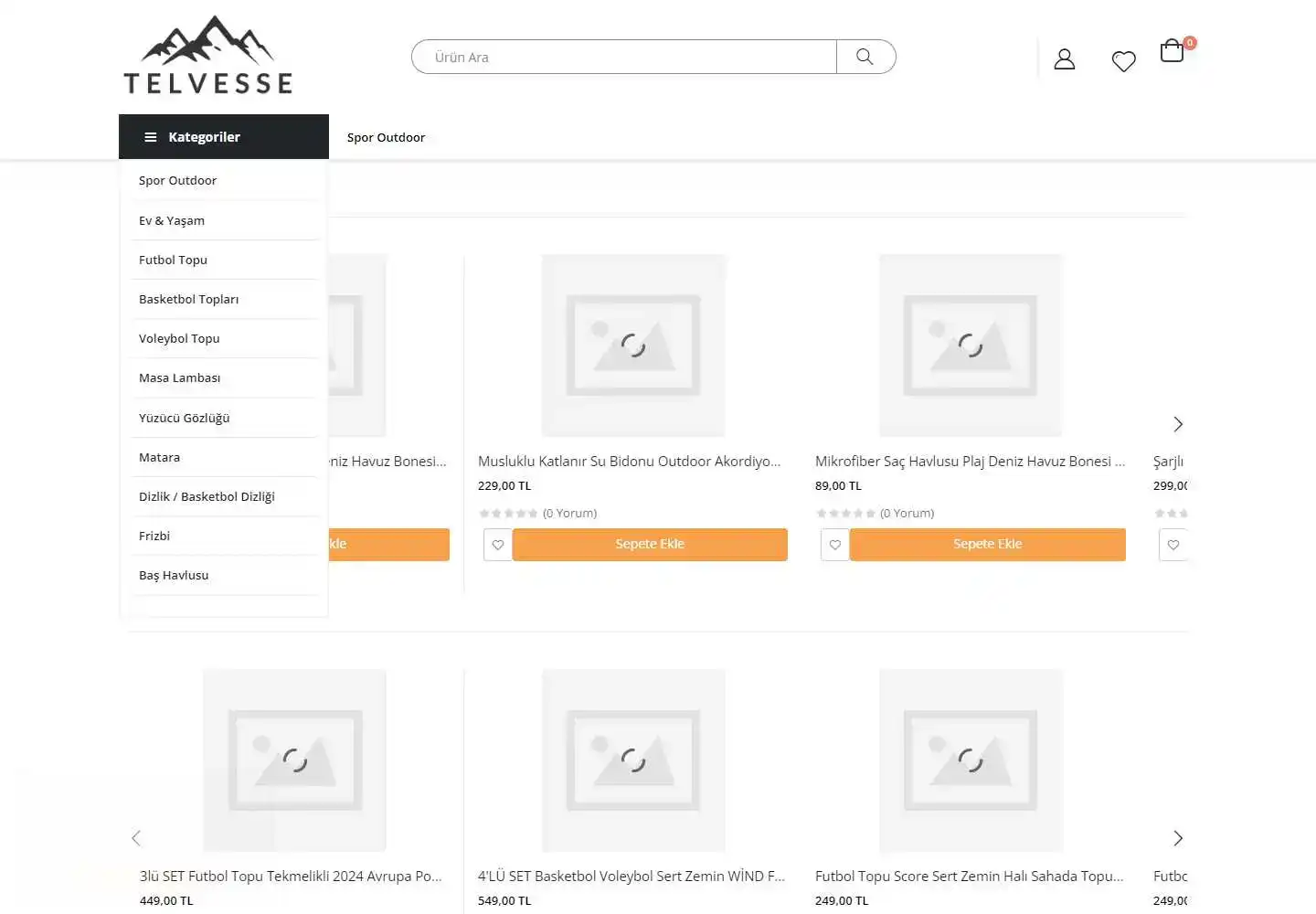Open 3lü SET Futbol Topu product title
The width and height of the screenshot is (1316, 914).
(x=291, y=876)
